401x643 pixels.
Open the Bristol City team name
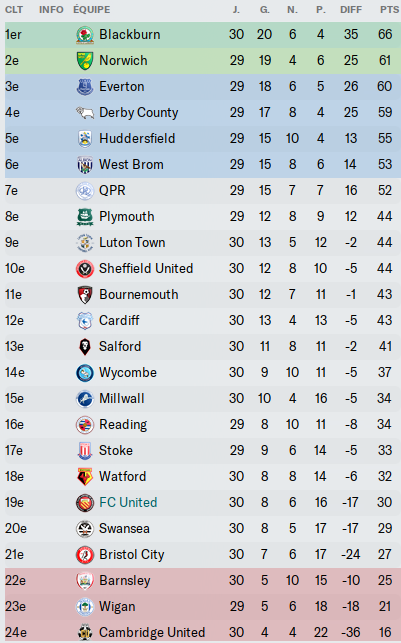132,554
